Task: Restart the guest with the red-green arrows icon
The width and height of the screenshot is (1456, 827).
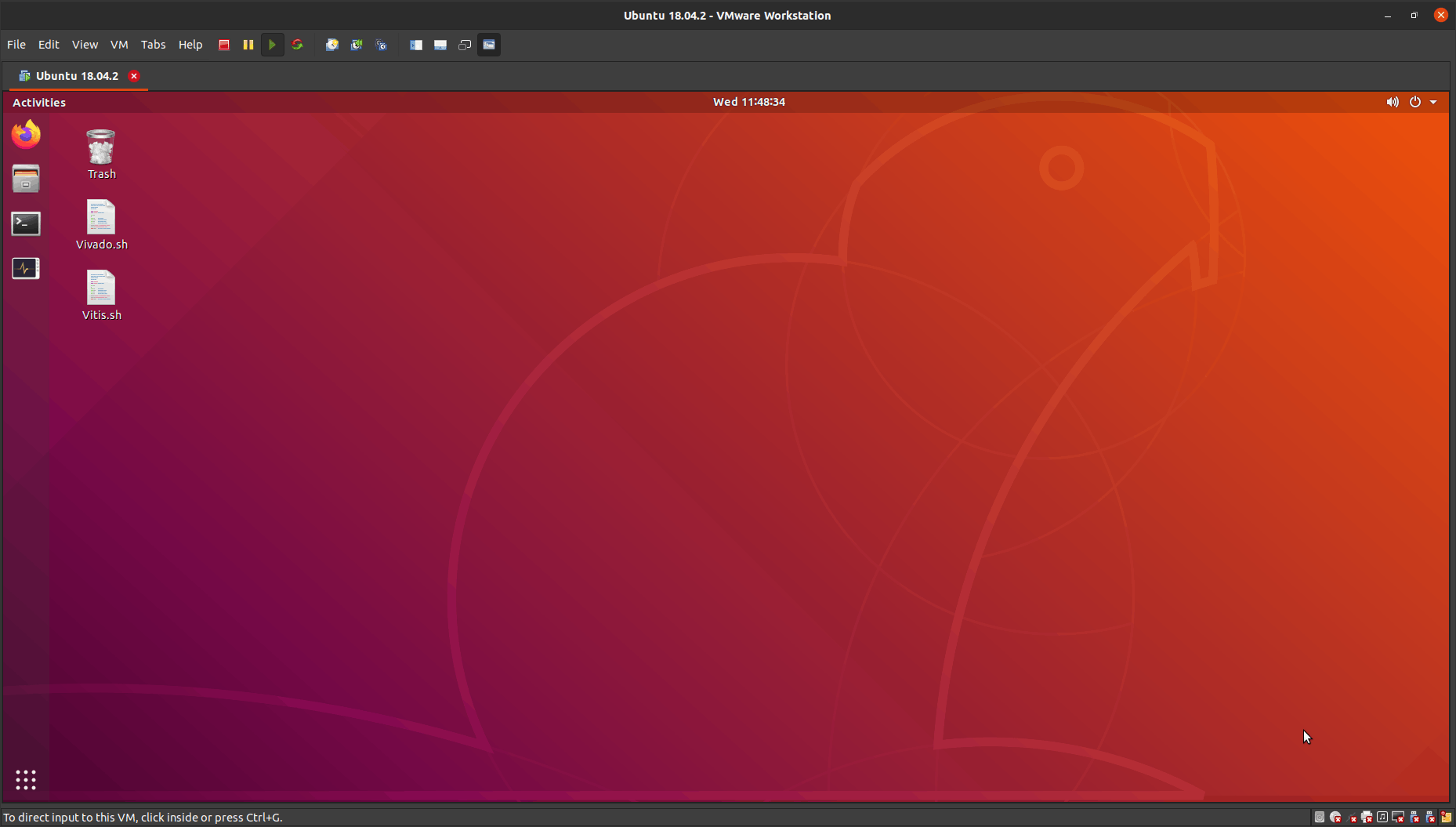Action: [x=297, y=45]
